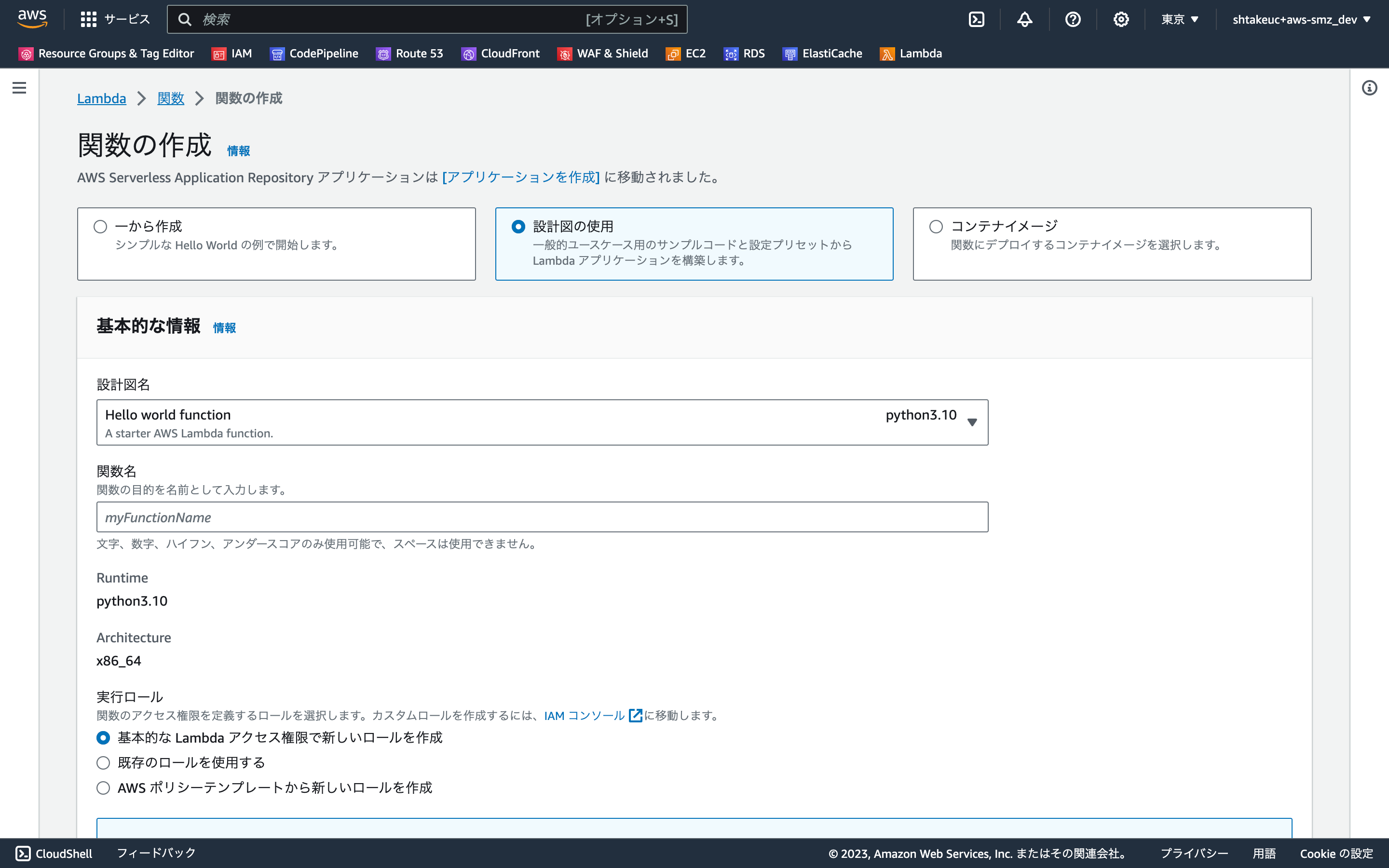The width and height of the screenshot is (1389, 868).
Task: Choose AWS ポリシーテンプレートから新しいロールを作成
Action: [103, 787]
